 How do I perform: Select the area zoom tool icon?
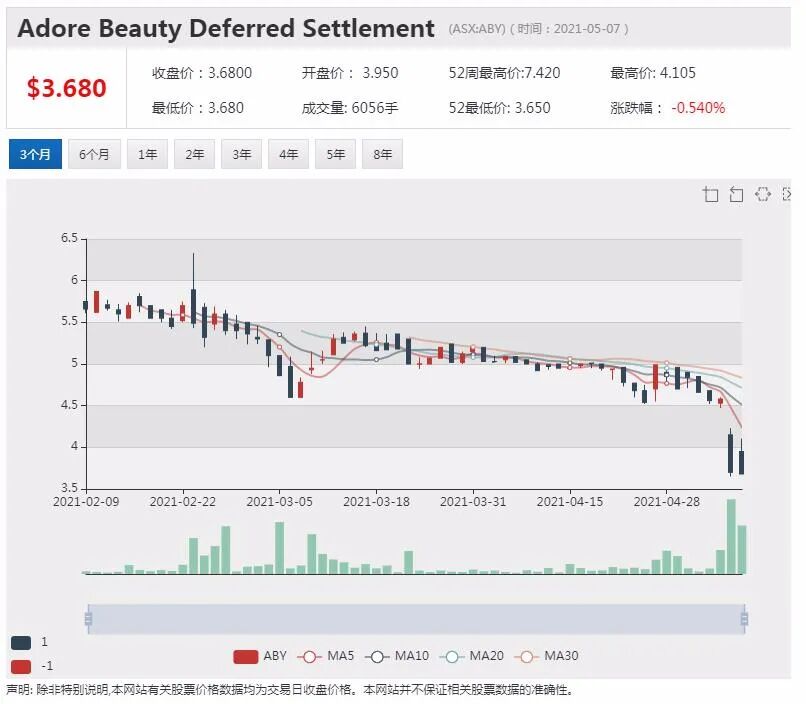coord(710,195)
